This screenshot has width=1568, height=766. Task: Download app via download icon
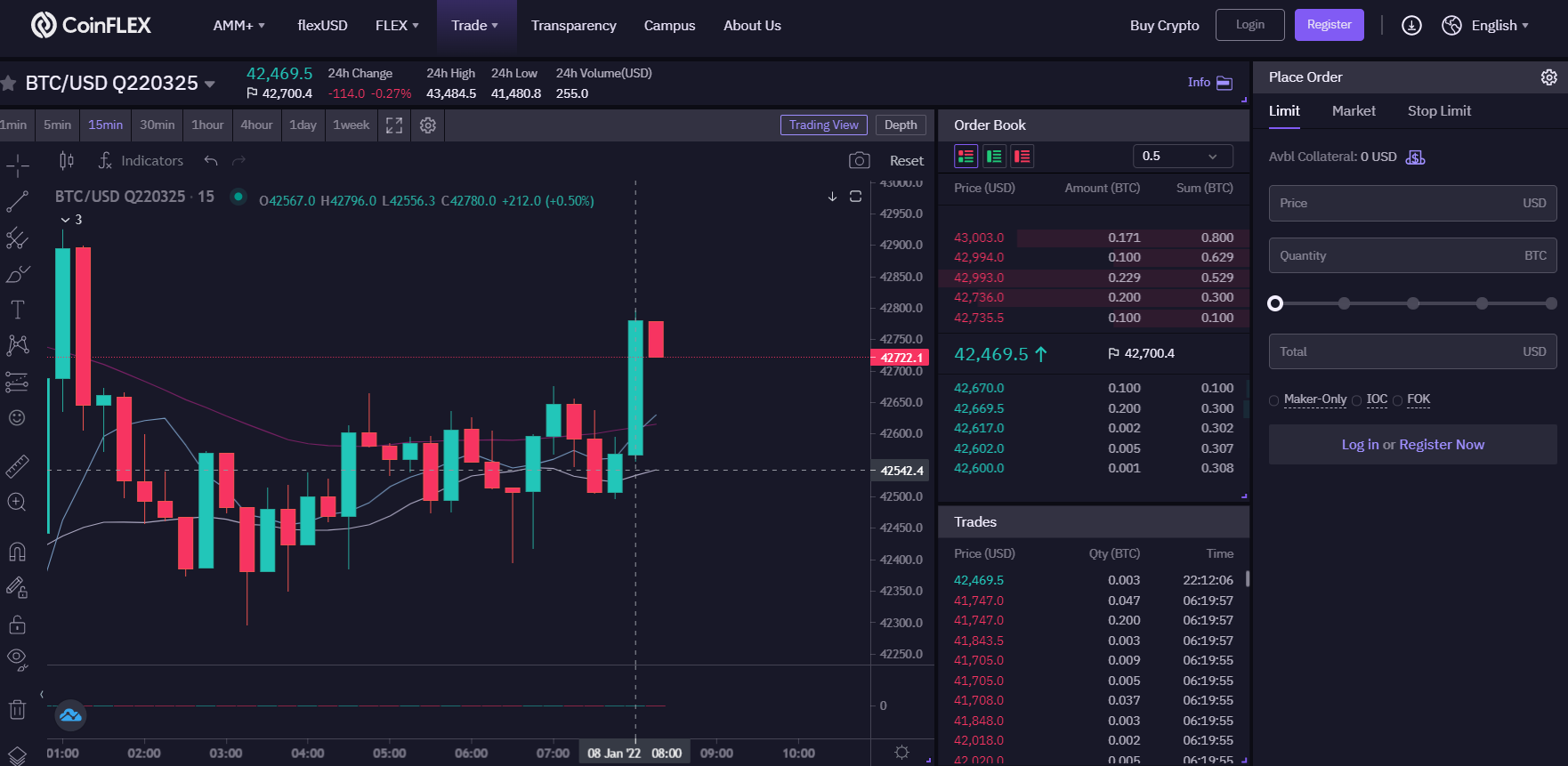(x=1411, y=25)
